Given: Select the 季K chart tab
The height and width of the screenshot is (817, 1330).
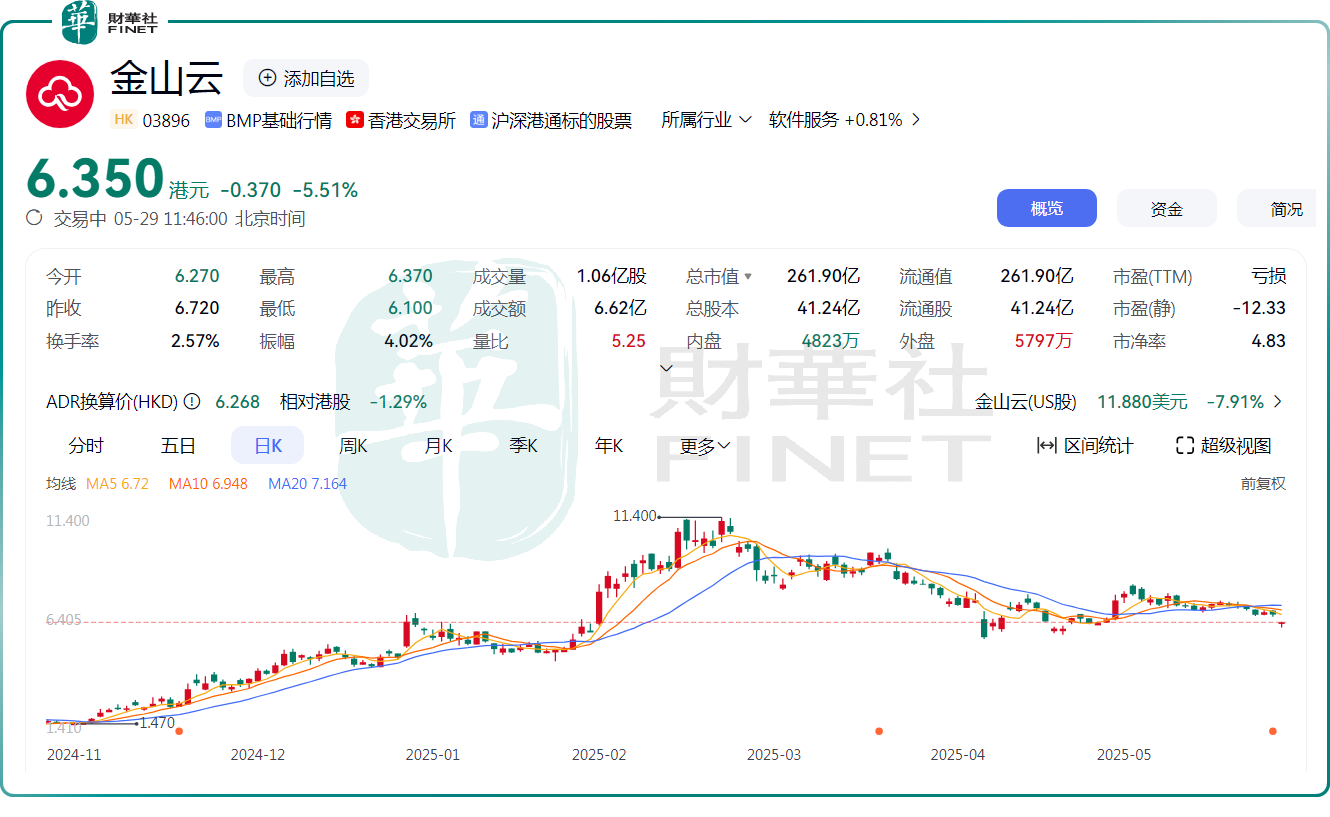Looking at the screenshot, I should 524,446.
